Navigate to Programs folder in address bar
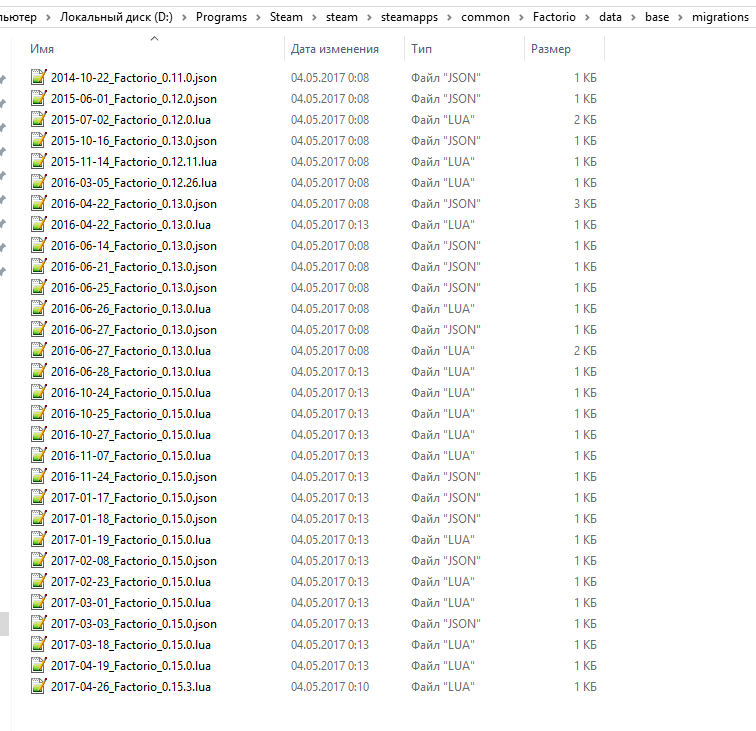This screenshot has height=731, width=756. point(221,17)
